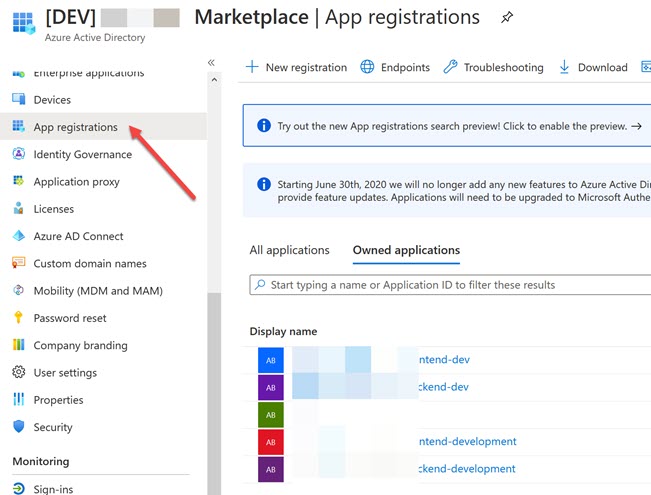Click the Sign-ins icon
Image resolution: width=651 pixels, height=495 pixels.
[19, 488]
